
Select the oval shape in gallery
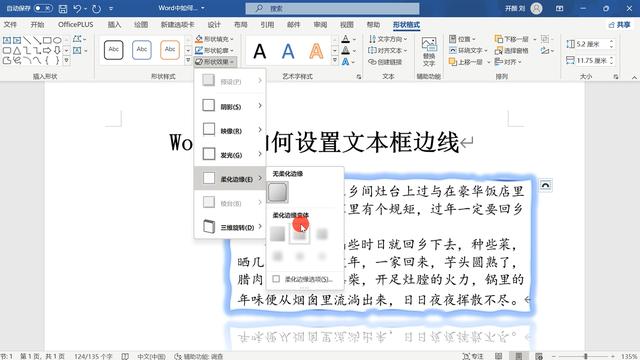click(57, 40)
